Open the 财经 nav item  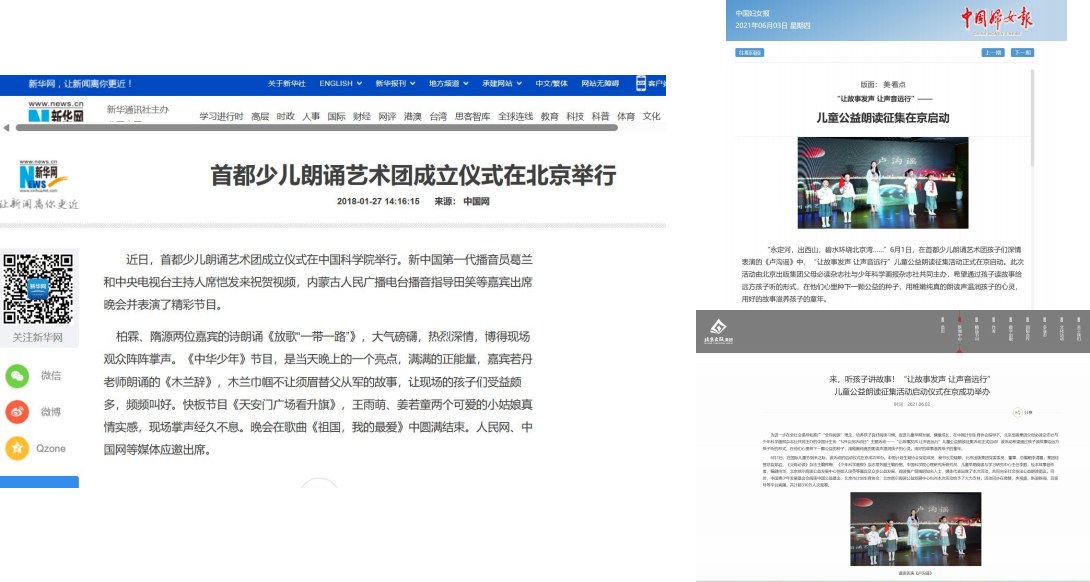[362, 116]
